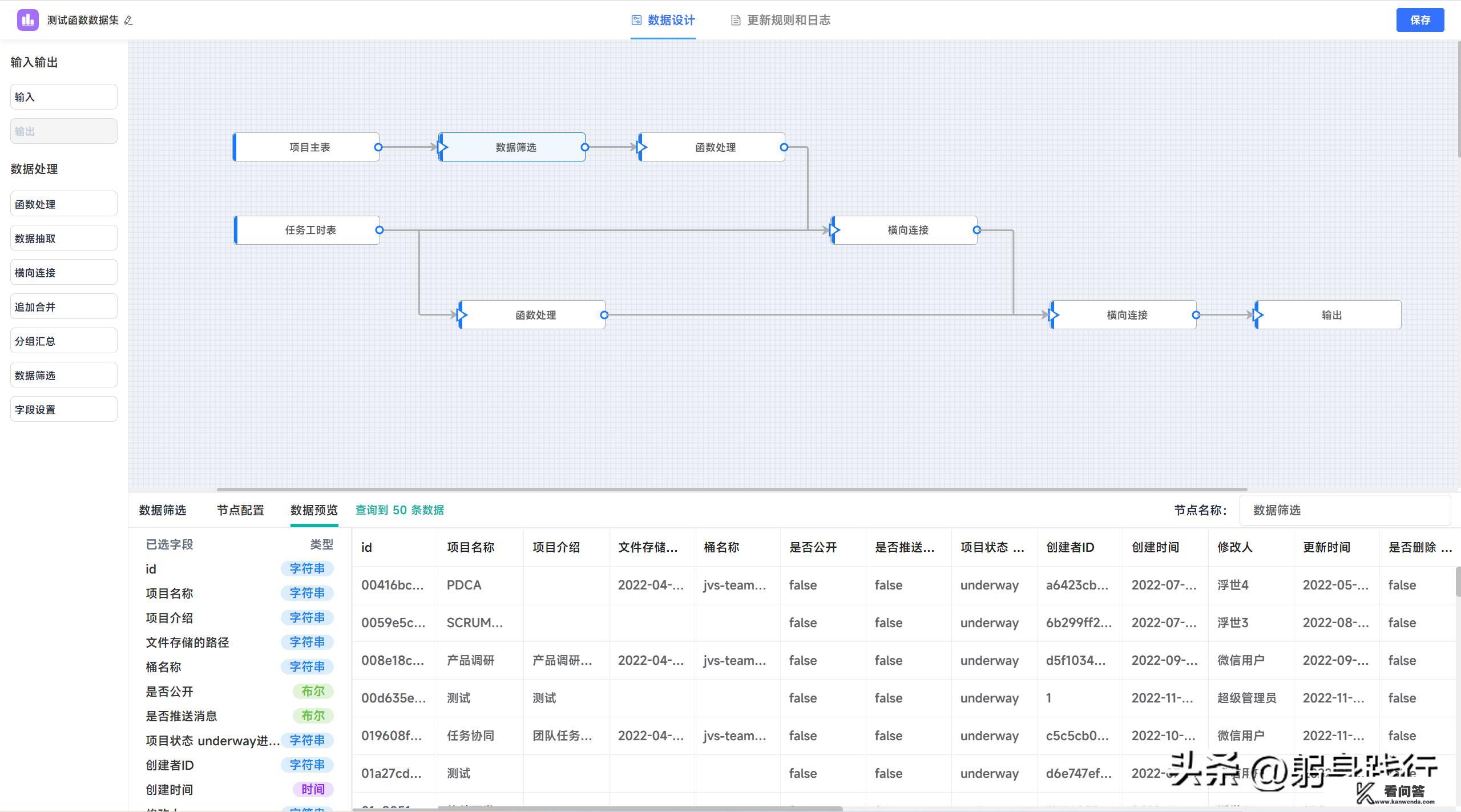Viewport: 1461px width, 812px height.
Task: Click output port of 任务工时表 node
Action: [x=379, y=230]
